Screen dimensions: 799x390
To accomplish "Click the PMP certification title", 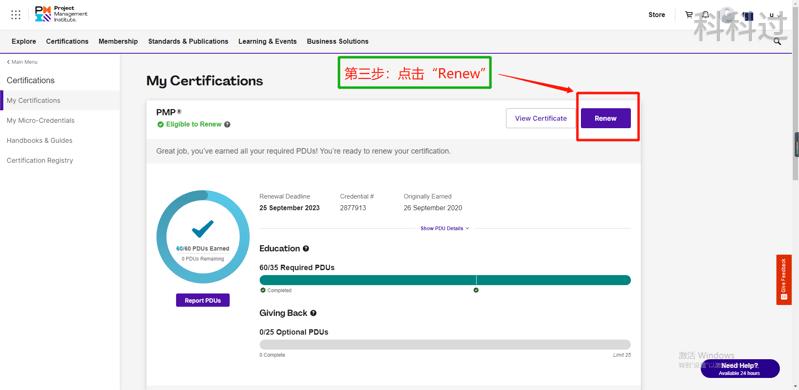I will click(x=169, y=112).
